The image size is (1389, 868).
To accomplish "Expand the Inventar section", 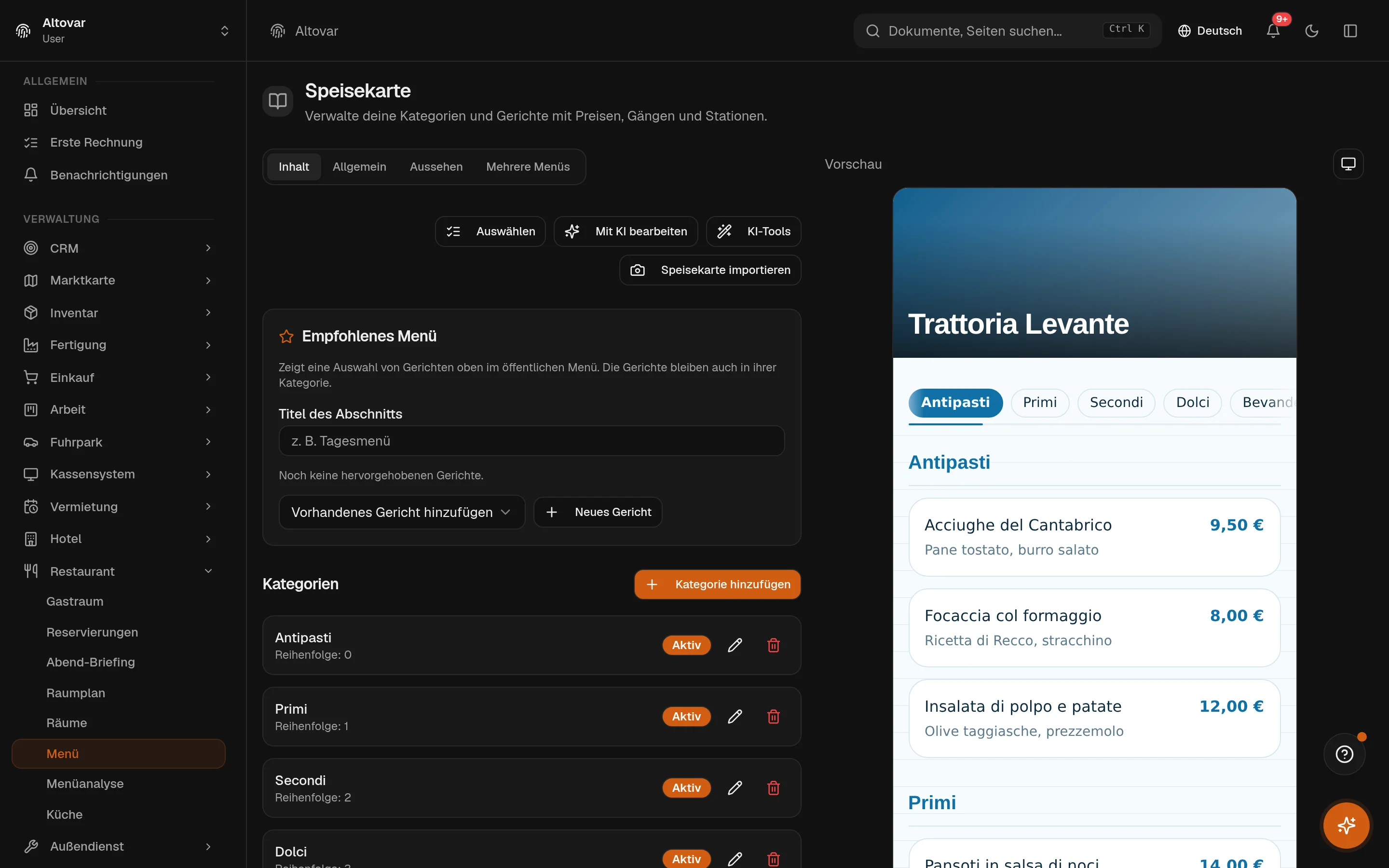I will coord(118,313).
